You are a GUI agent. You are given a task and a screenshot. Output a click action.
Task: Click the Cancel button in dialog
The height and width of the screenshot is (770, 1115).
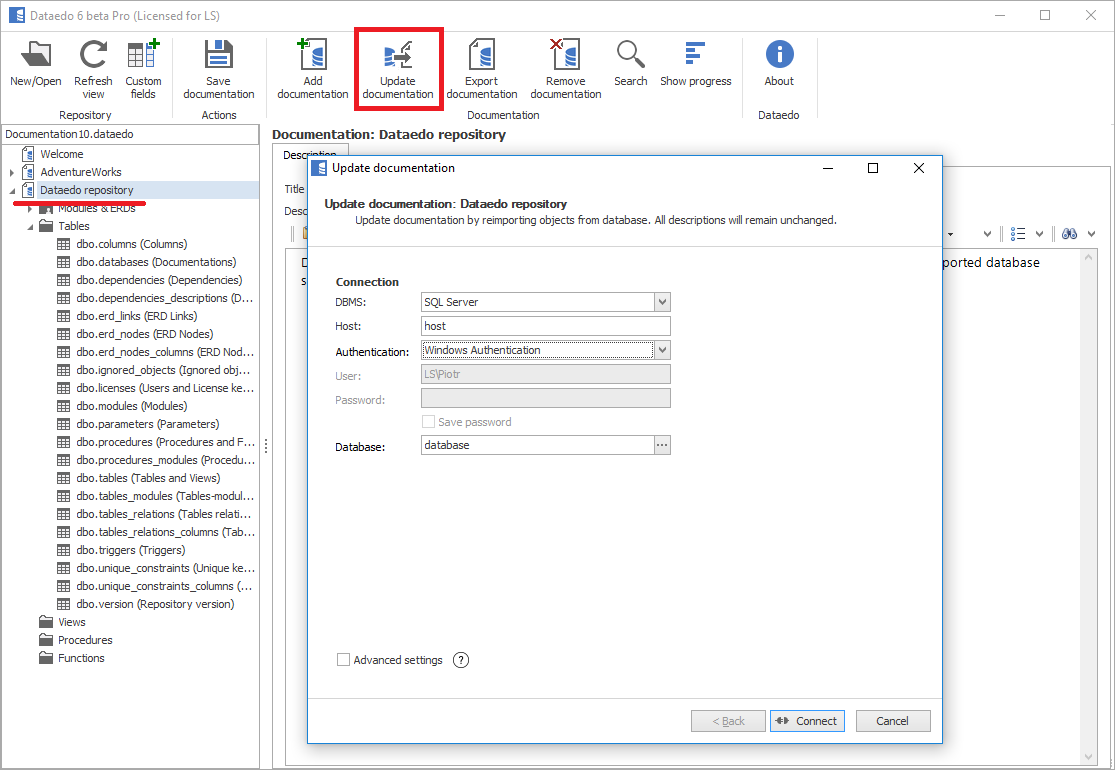[892, 721]
